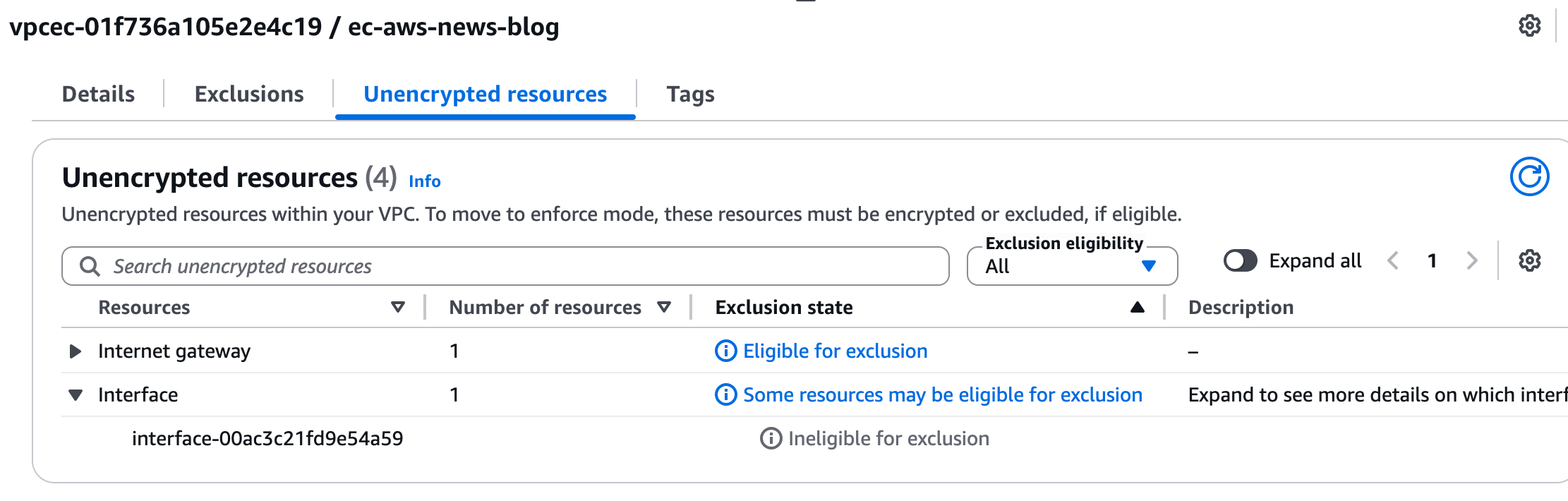Viewport: 1568px width, 501px height.
Task: Click info icon beside Eligible for exclusion
Action: [725, 351]
